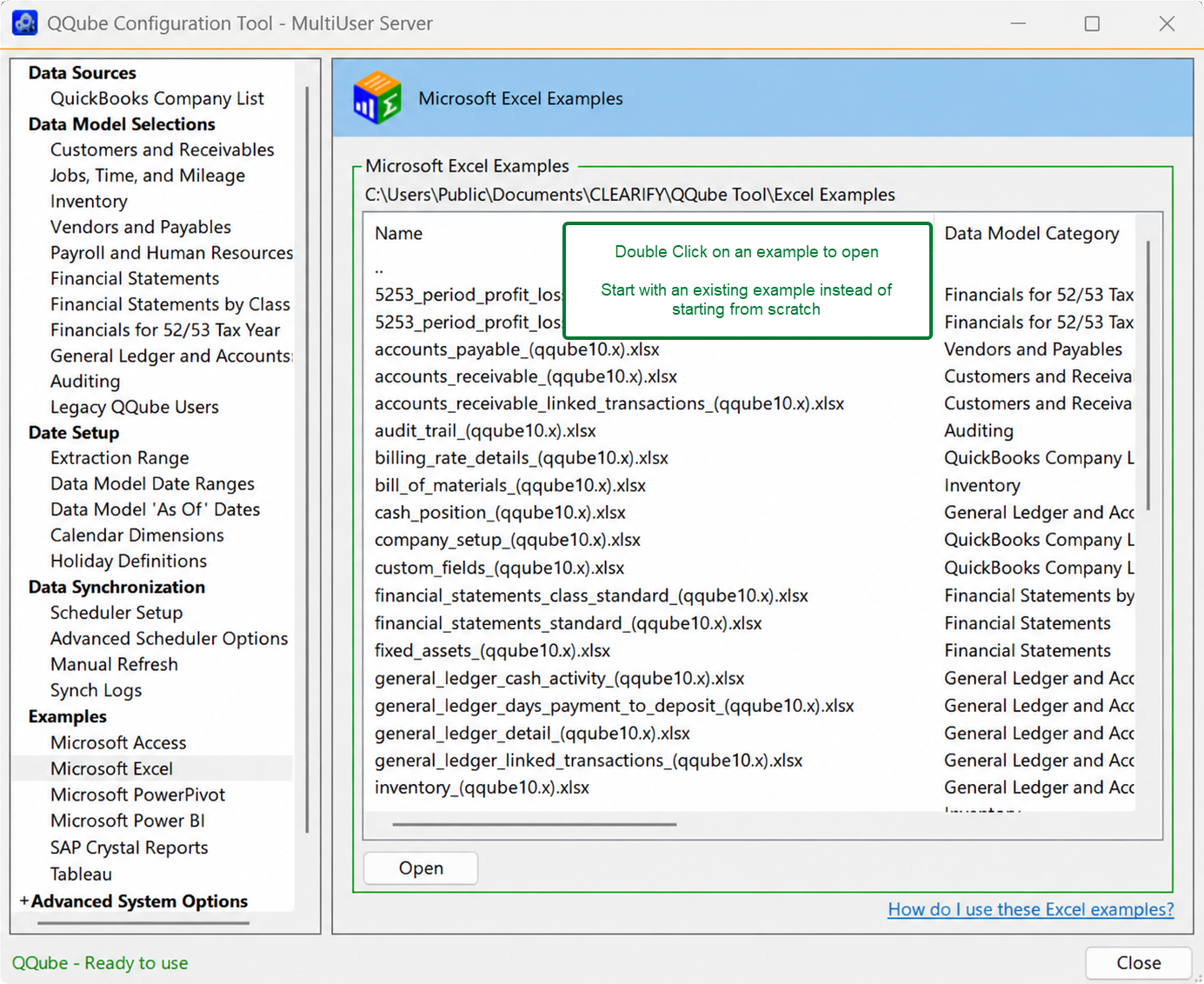Image resolution: width=1204 pixels, height=984 pixels.
Task: Select general_ledger_detail_(qqube10.x).xlsx file
Action: click(532, 734)
